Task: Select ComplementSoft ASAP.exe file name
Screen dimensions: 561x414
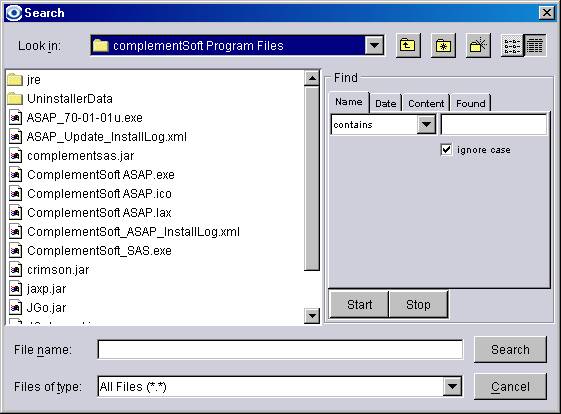Action: point(101,175)
